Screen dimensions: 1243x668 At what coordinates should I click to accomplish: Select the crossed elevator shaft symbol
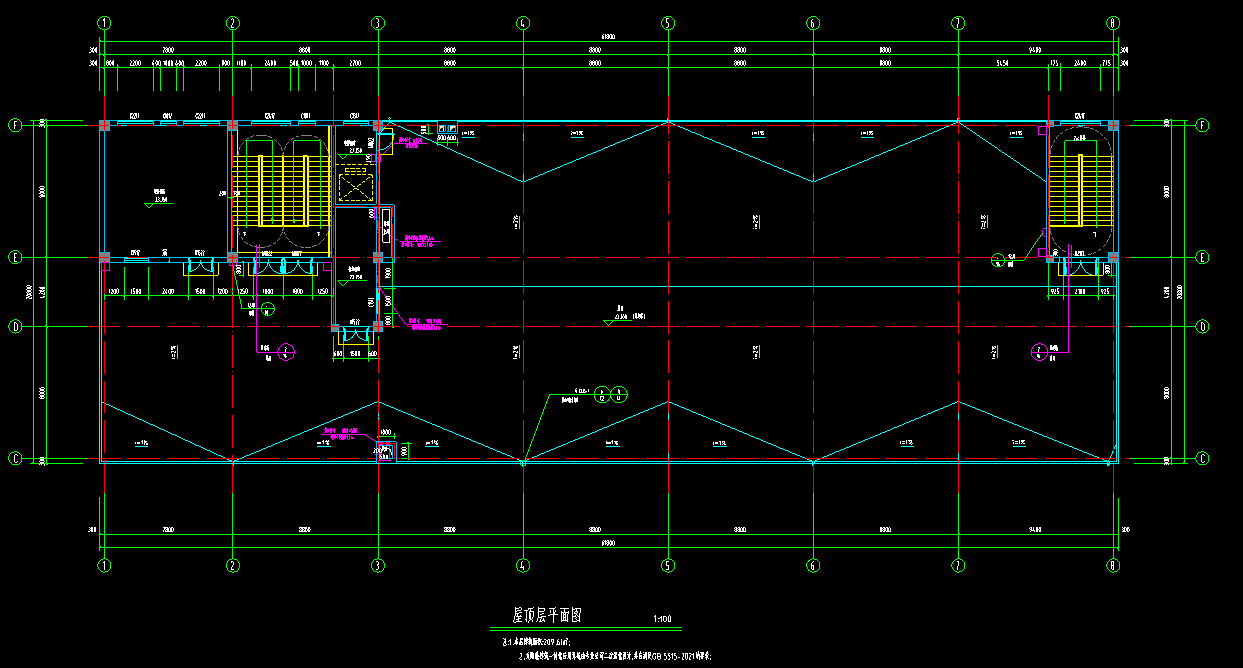point(355,185)
